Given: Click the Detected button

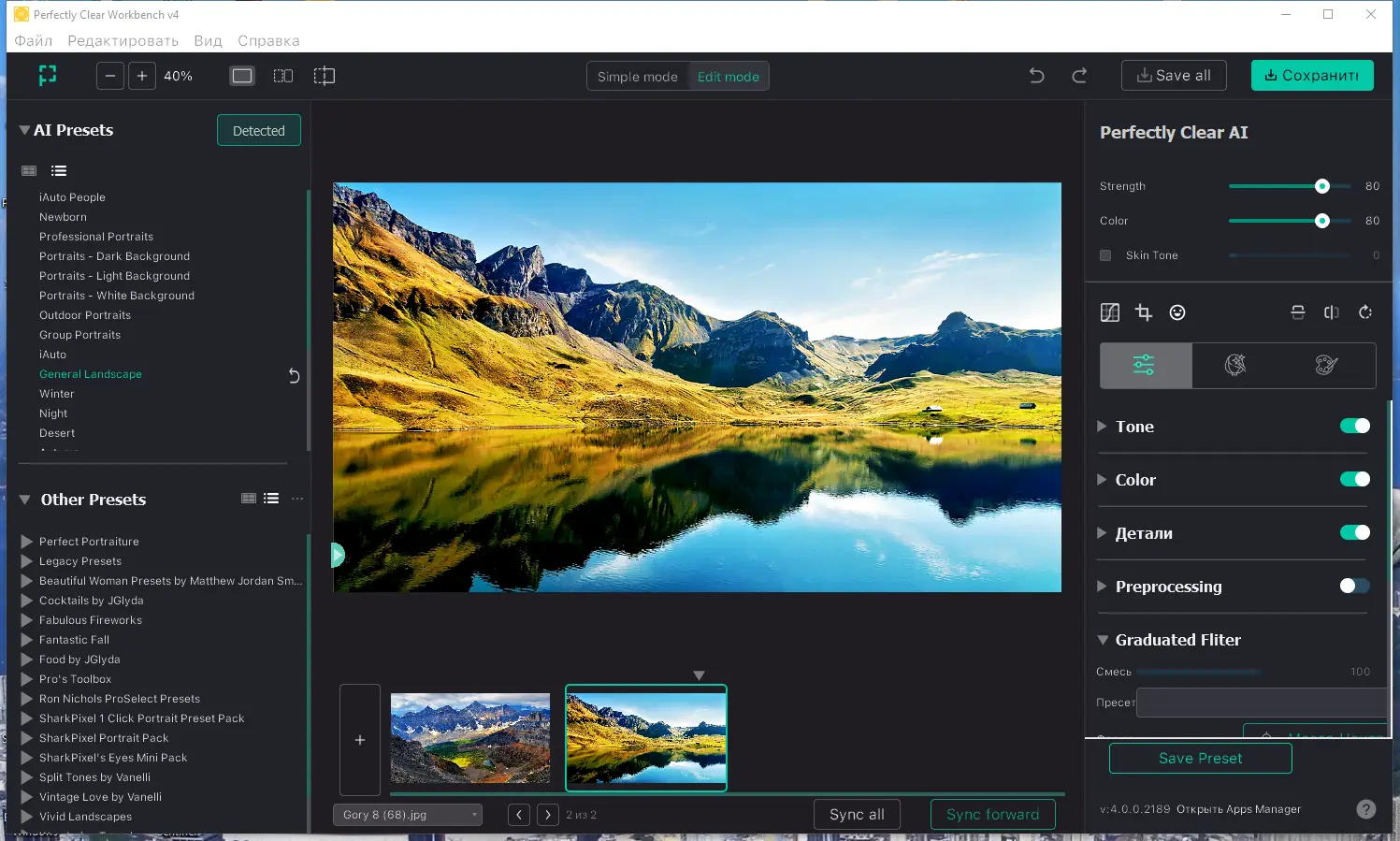Looking at the screenshot, I should tap(259, 131).
